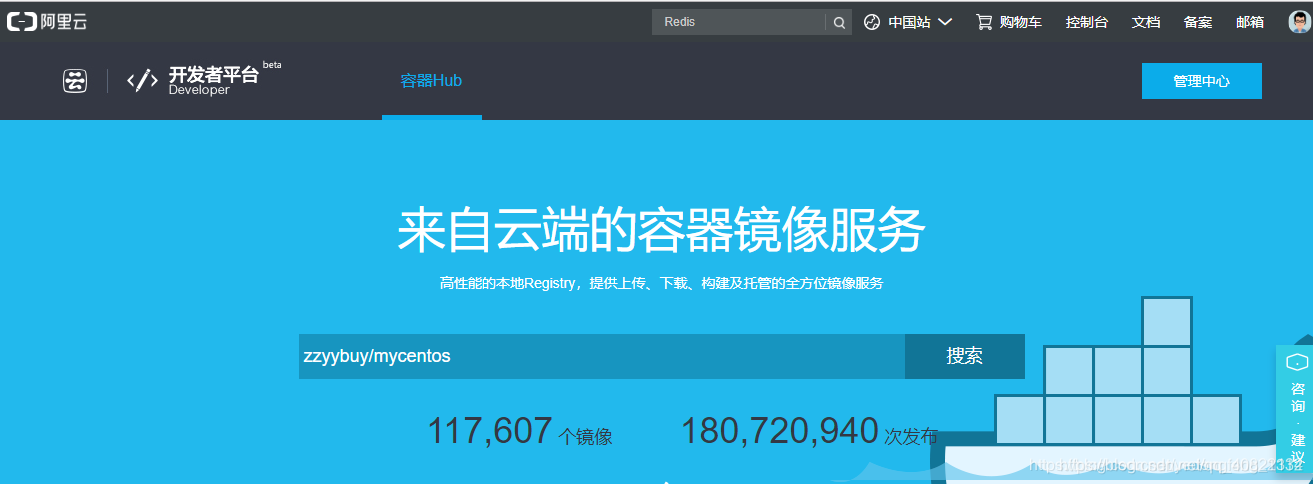Click the Aliyun logo in top bar

pyautogui.click(x=47, y=21)
